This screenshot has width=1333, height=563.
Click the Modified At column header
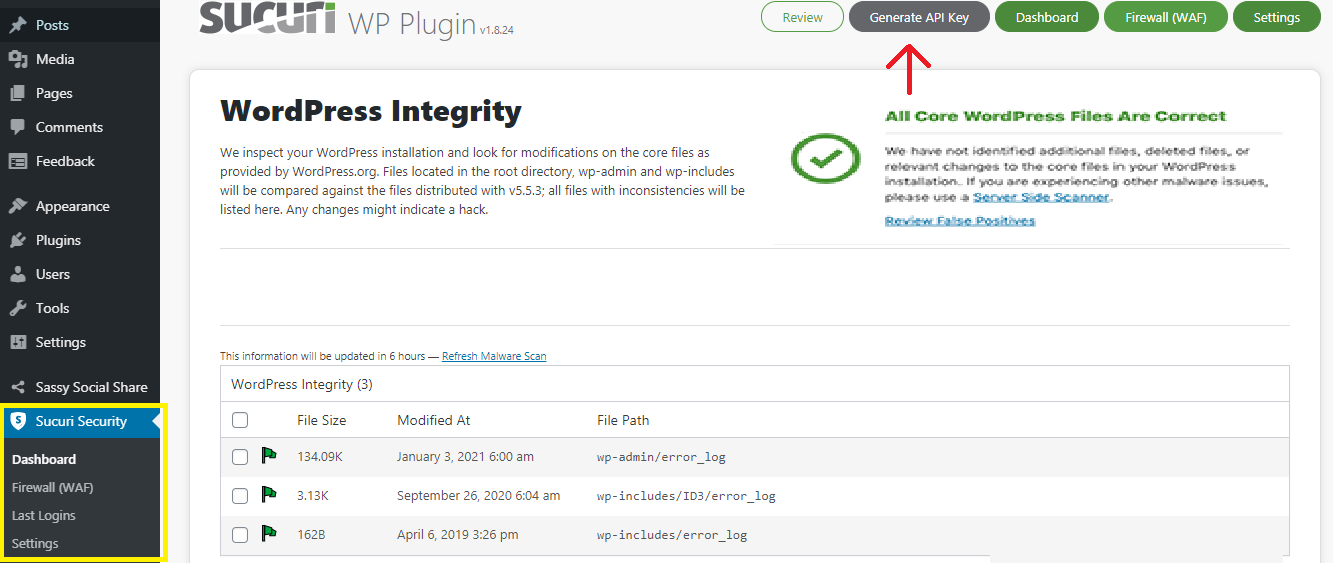point(434,420)
